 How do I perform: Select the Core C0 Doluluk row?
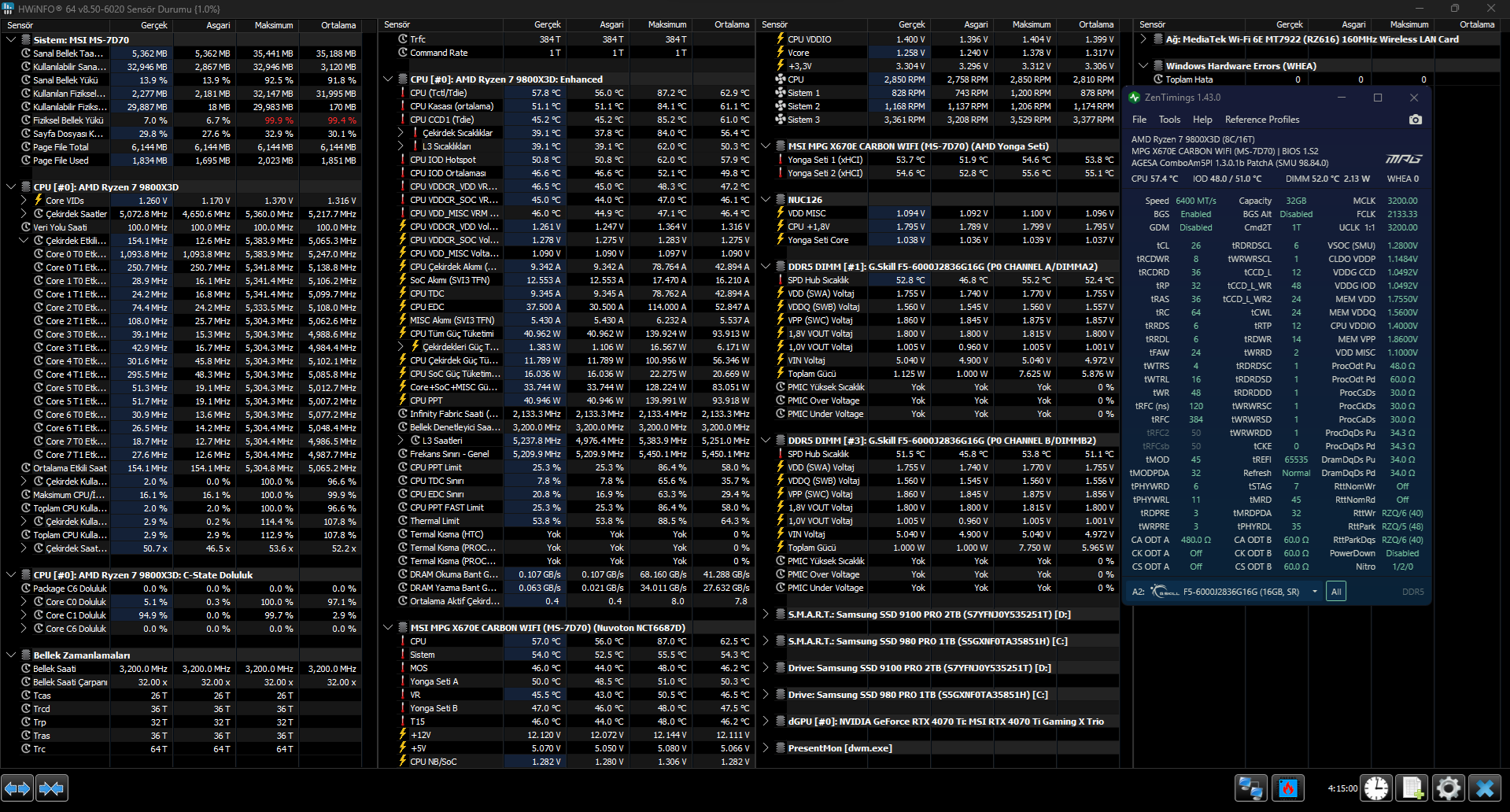click(x=189, y=602)
